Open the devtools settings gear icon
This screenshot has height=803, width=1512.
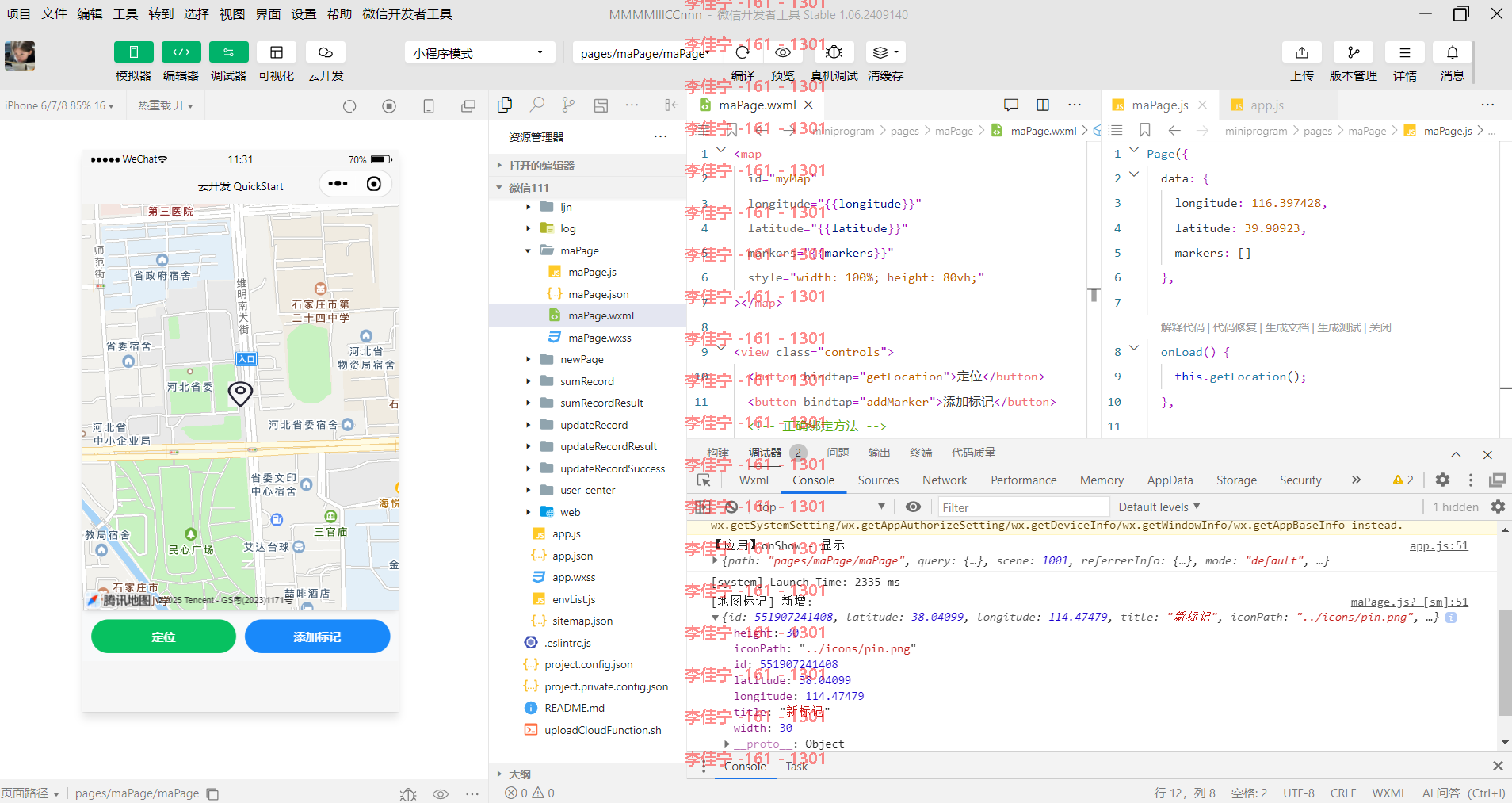coord(1442,480)
